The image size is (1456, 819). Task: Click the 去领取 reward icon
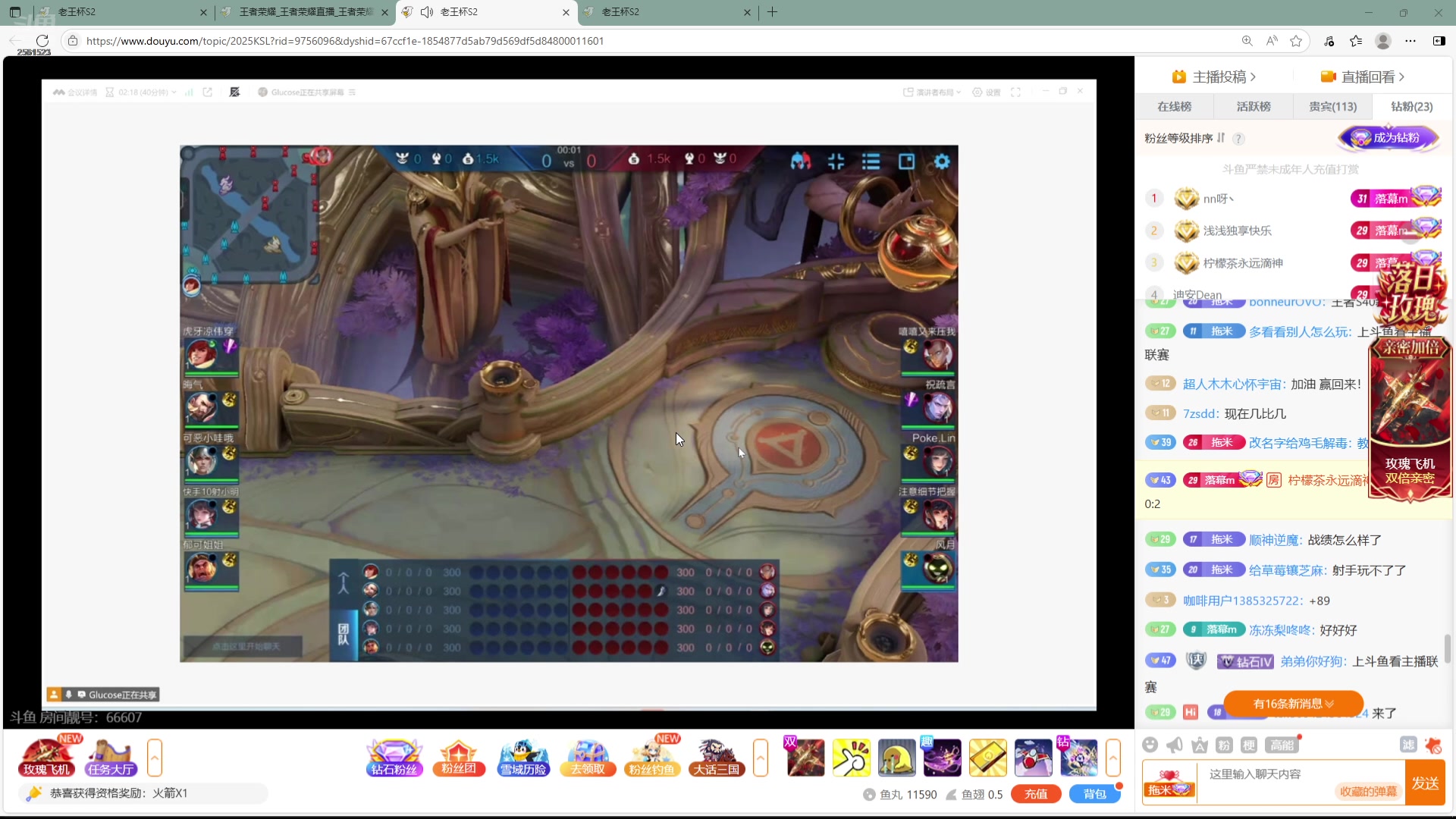(x=588, y=757)
